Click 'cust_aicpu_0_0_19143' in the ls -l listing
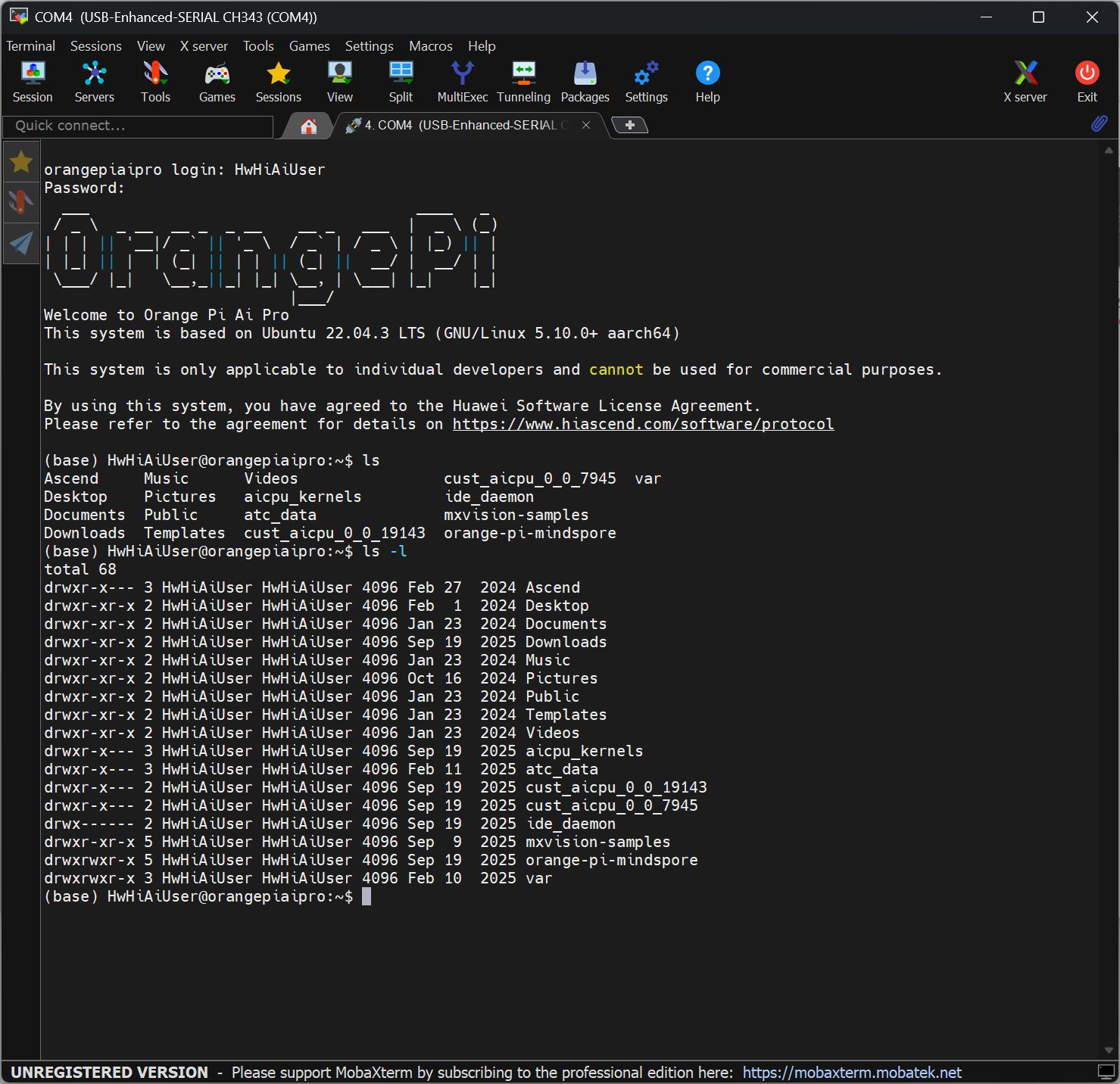Viewport: 1120px width, 1084px height. click(616, 787)
